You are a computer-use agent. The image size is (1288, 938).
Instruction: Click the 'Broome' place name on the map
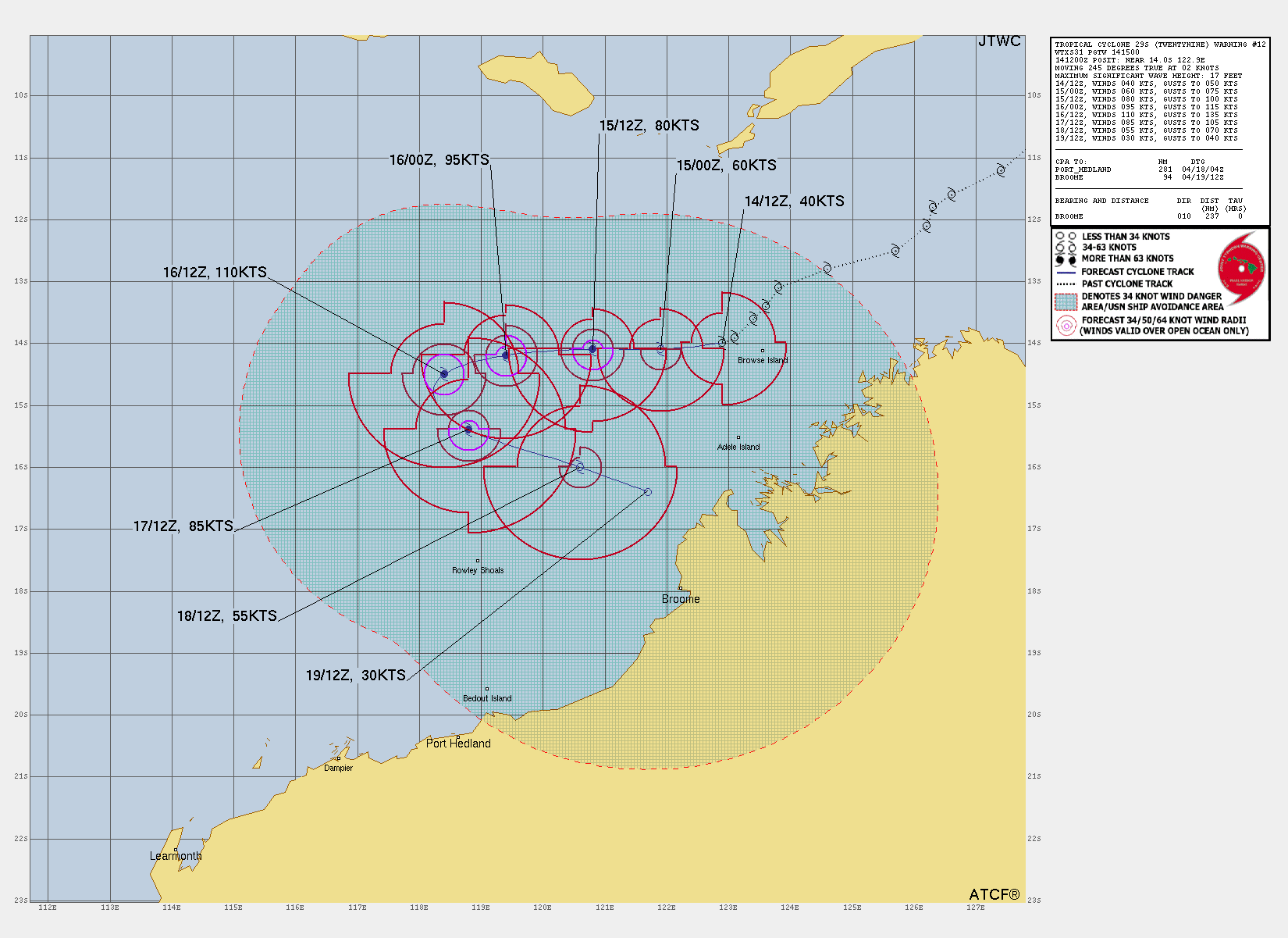(x=681, y=599)
